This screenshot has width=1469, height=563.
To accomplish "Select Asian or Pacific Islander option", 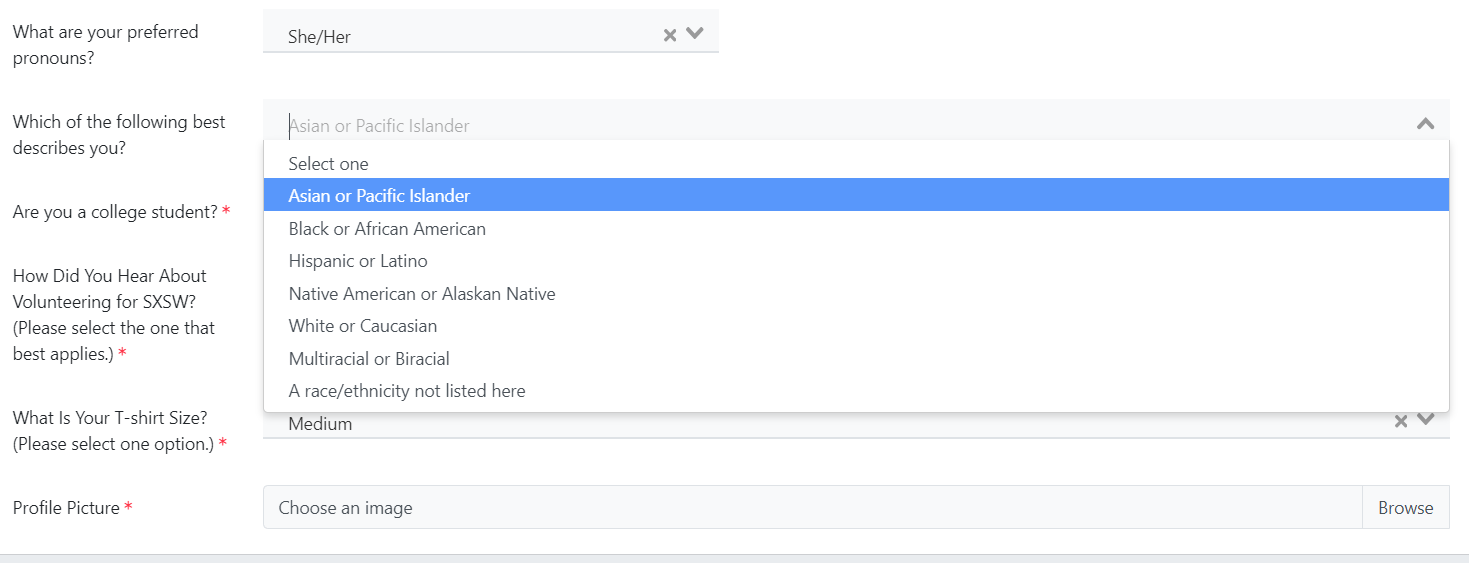I will point(856,195).
